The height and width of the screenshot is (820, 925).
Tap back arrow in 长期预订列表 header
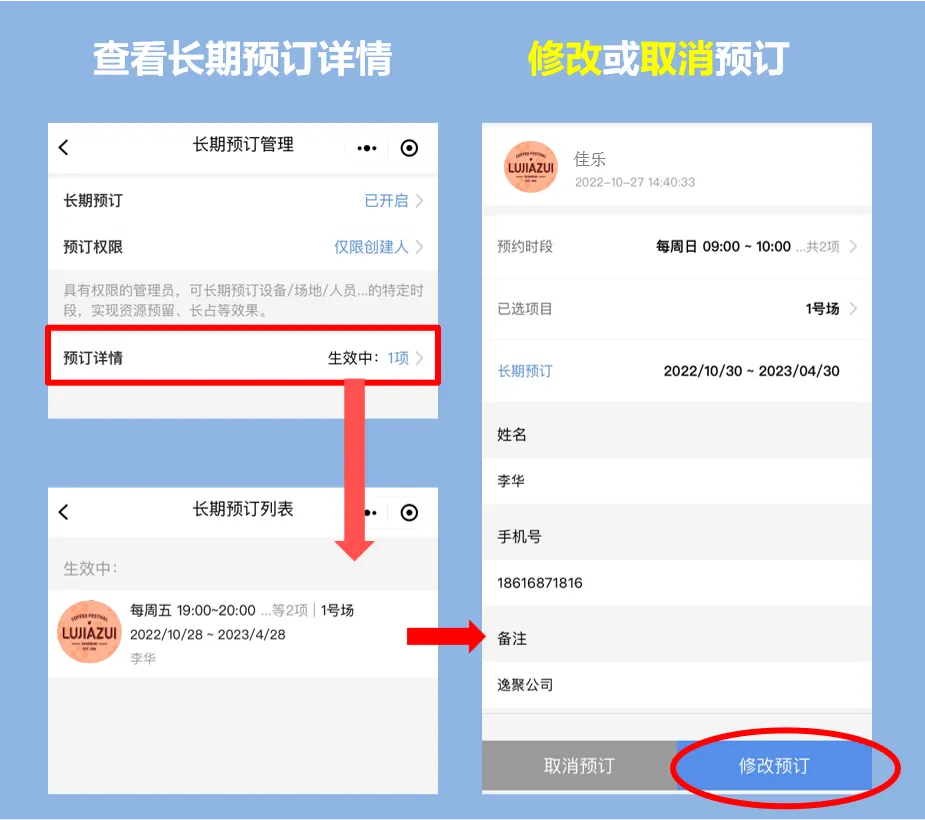[x=64, y=512]
